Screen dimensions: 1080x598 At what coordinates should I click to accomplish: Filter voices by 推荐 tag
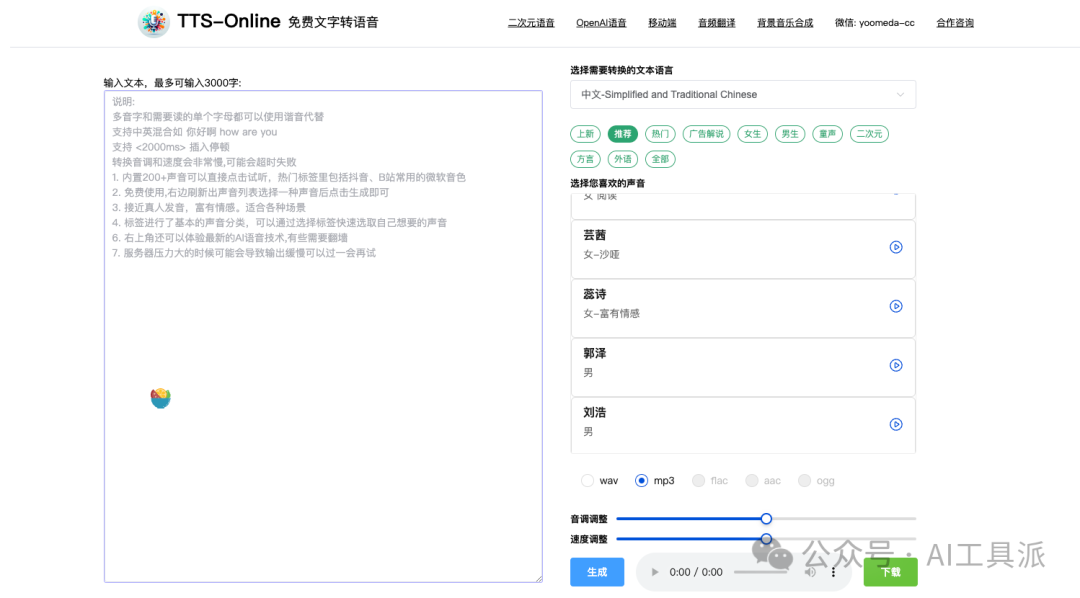623,134
